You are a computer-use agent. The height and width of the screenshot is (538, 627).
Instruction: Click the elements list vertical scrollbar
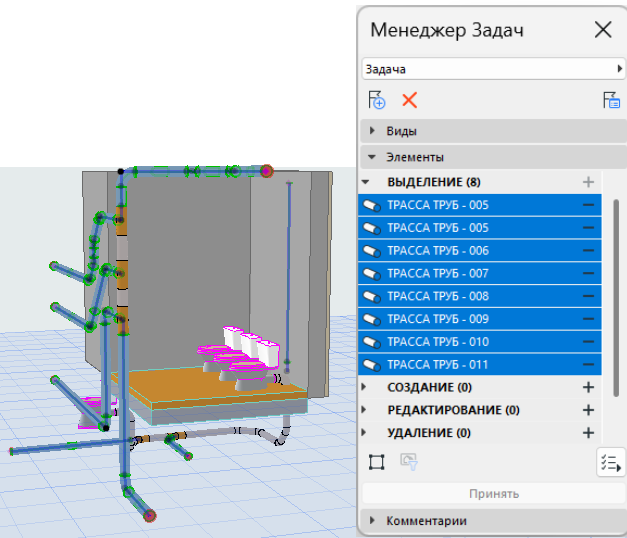(616, 298)
